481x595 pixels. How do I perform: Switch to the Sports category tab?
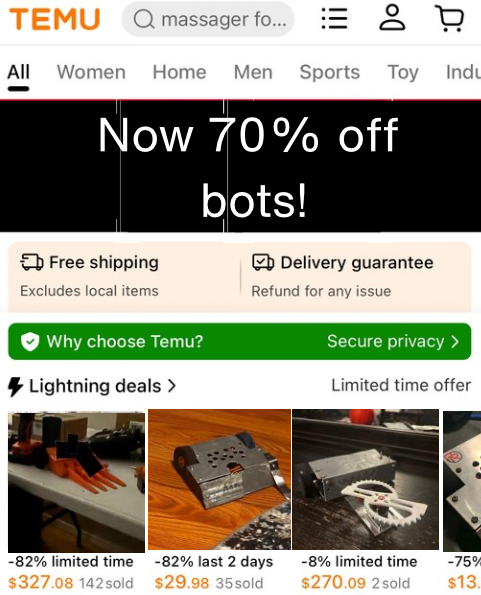(x=330, y=72)
